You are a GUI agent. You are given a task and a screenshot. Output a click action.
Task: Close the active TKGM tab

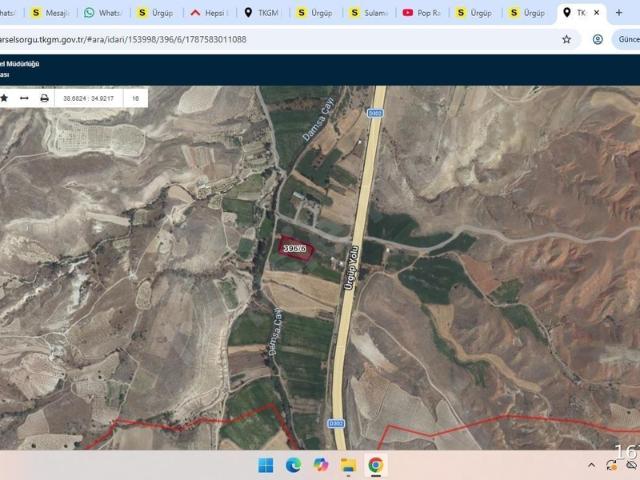click(596, 13)
